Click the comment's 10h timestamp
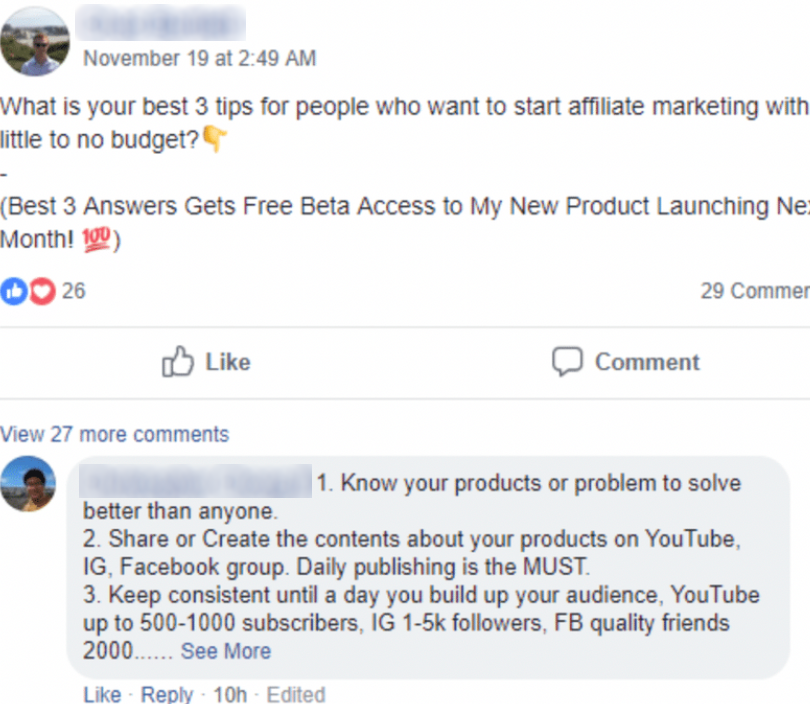The width and height of the screenshot is (810, 704). click(x=229, y=694)
